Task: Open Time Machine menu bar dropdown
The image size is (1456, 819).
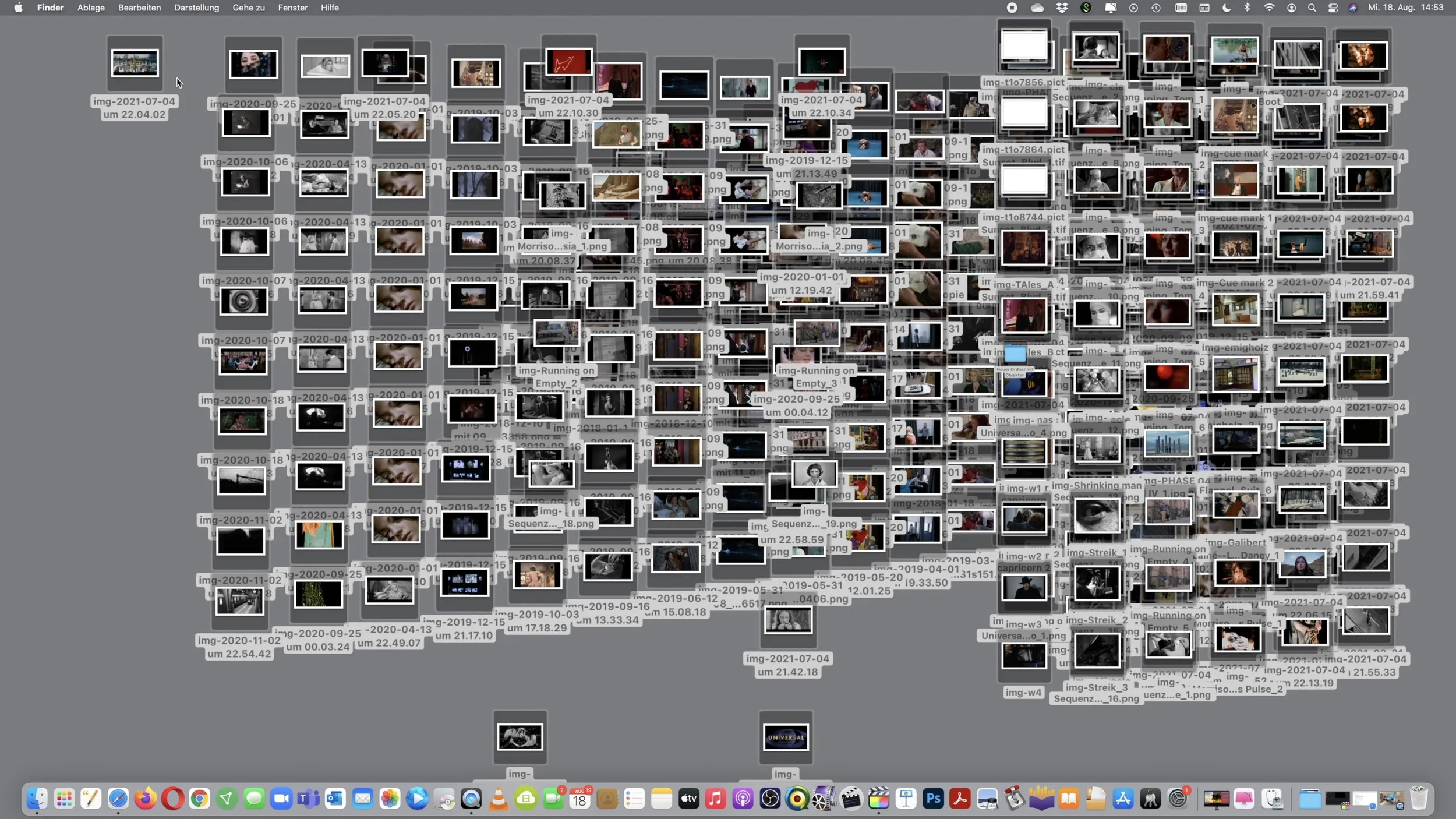Action: (1156, 8)
